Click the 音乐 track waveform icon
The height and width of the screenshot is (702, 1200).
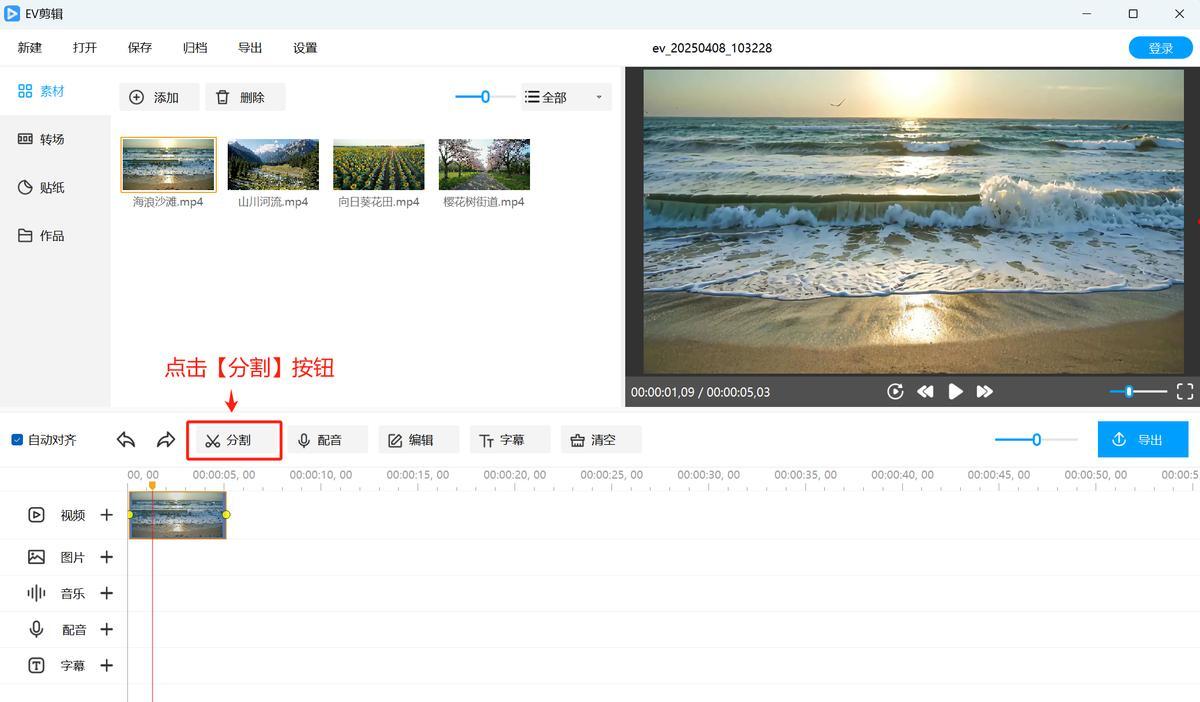pos(36,593)
